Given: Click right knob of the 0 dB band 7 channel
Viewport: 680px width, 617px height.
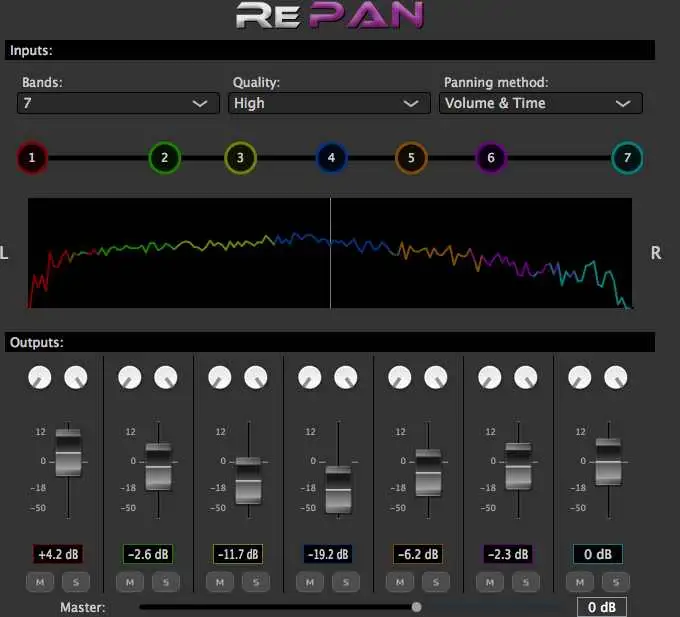Looking at the screenshot, I should coord(616,377).
